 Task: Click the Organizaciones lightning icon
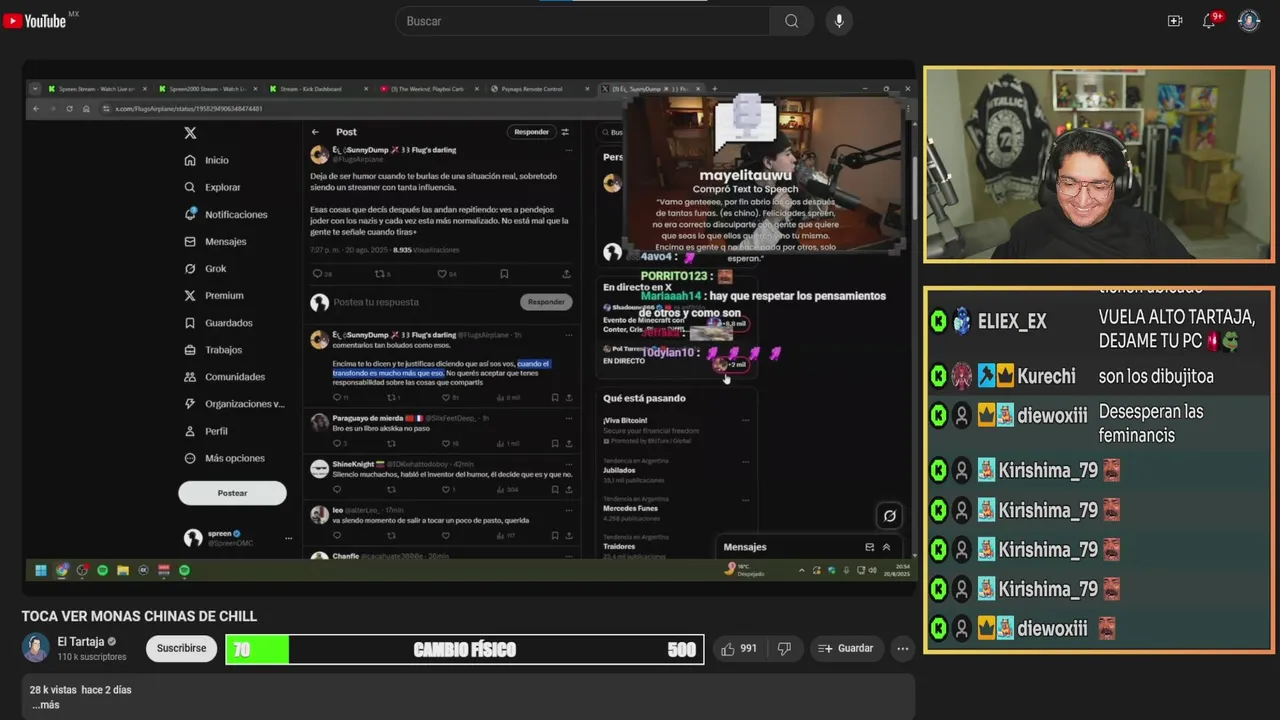point(190,404)
